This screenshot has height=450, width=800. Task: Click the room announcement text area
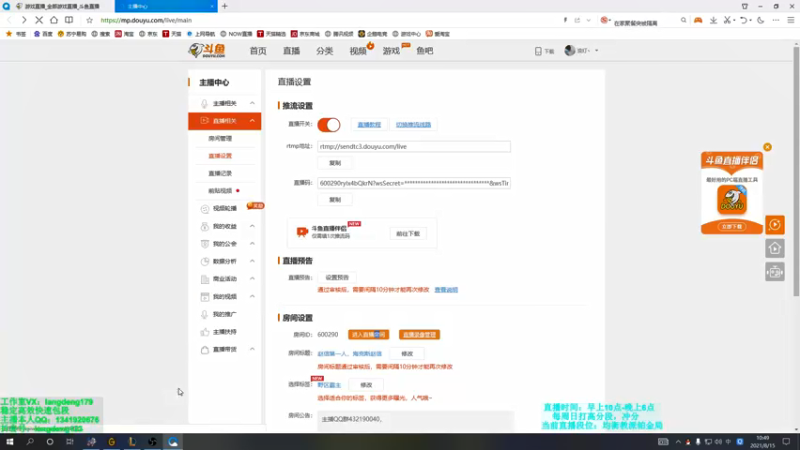point(415,420)
